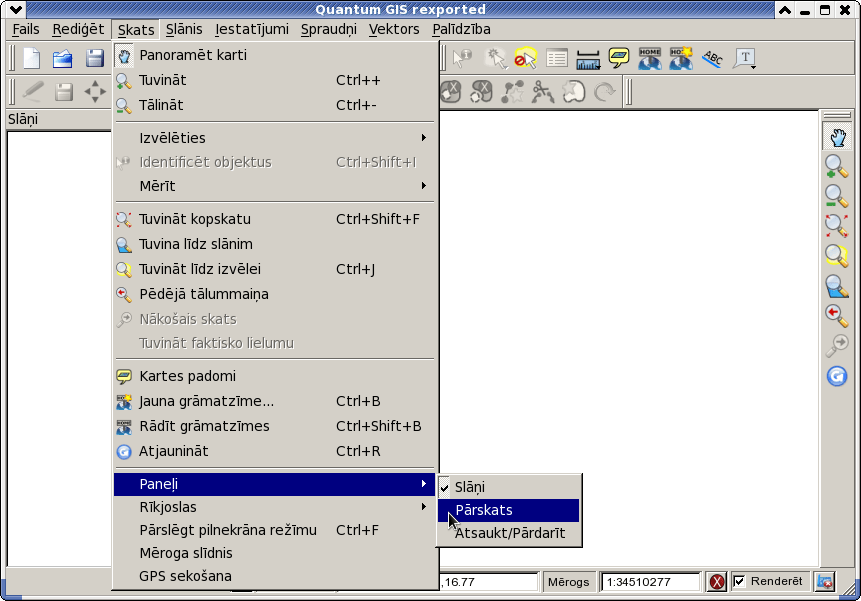Select the Measure ruler tool icon
The height and width of the screenshot is (601, 861).
588,59
